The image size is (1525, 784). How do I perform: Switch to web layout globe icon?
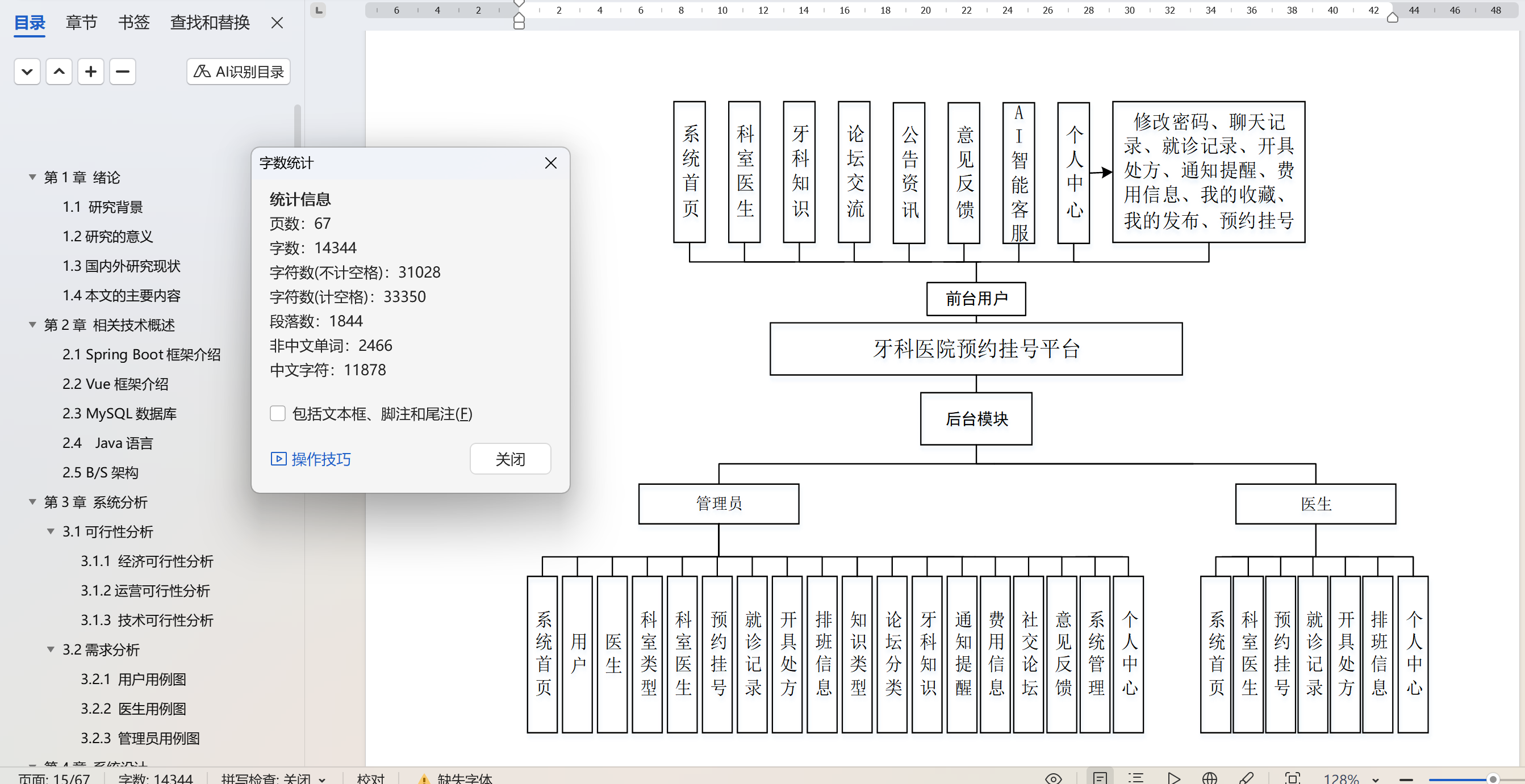1209,778
